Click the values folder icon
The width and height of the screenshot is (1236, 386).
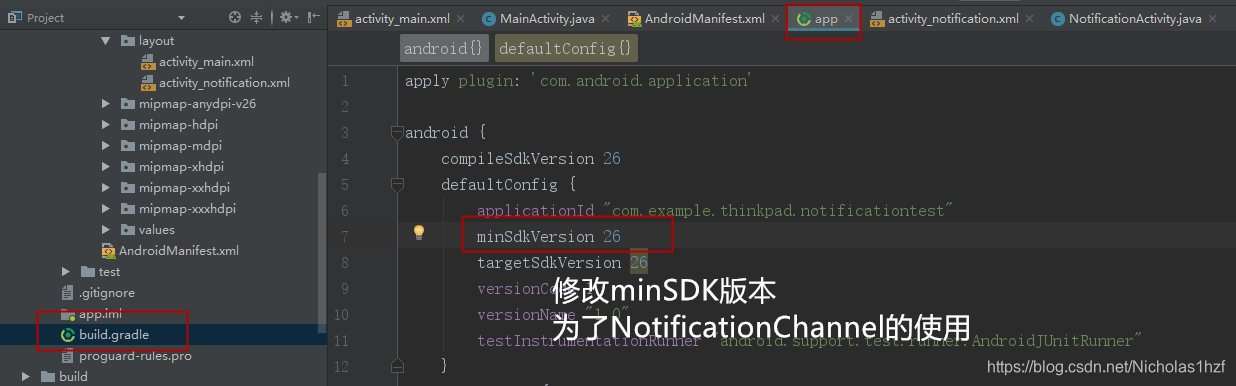click(x=127, y=230)
